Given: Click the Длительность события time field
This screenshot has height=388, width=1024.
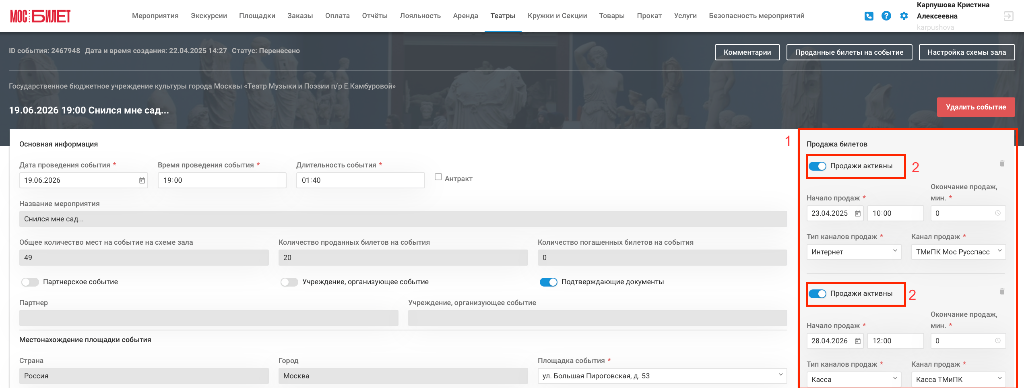Looking at the screenshot, I should click(360, 180).
